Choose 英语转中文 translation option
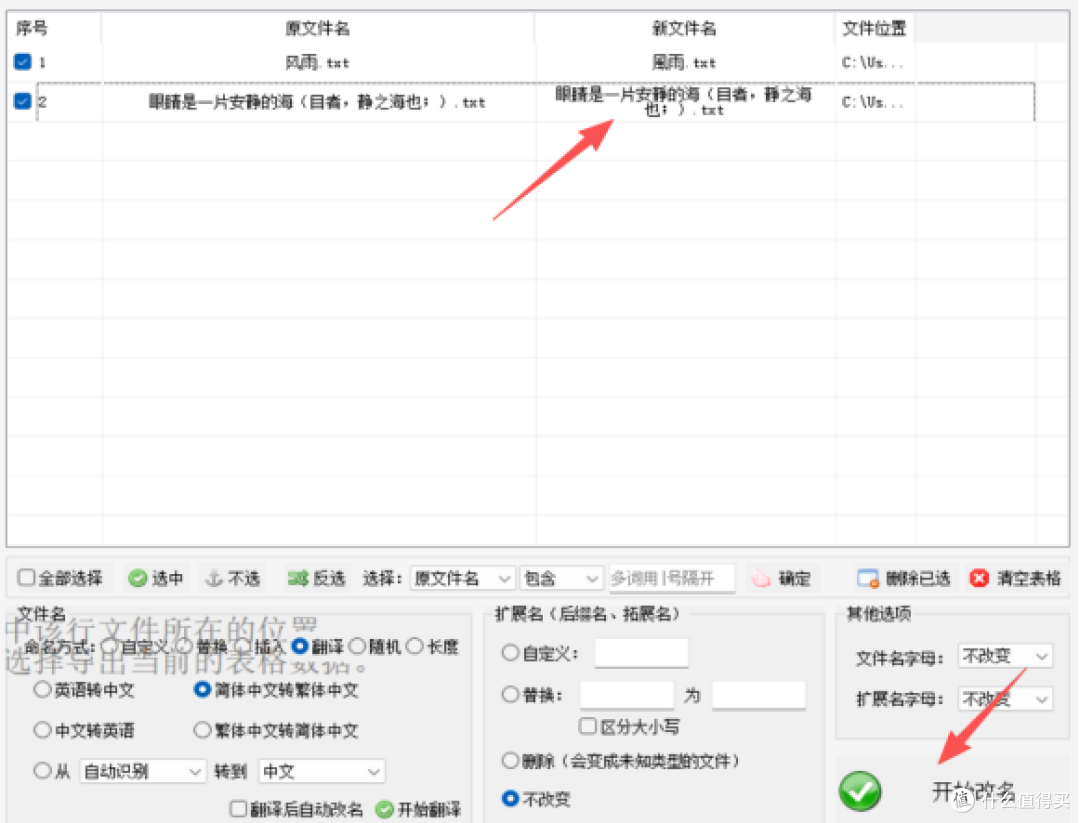The height and width of the screenshot is (823, 1080). coord(42,689)
